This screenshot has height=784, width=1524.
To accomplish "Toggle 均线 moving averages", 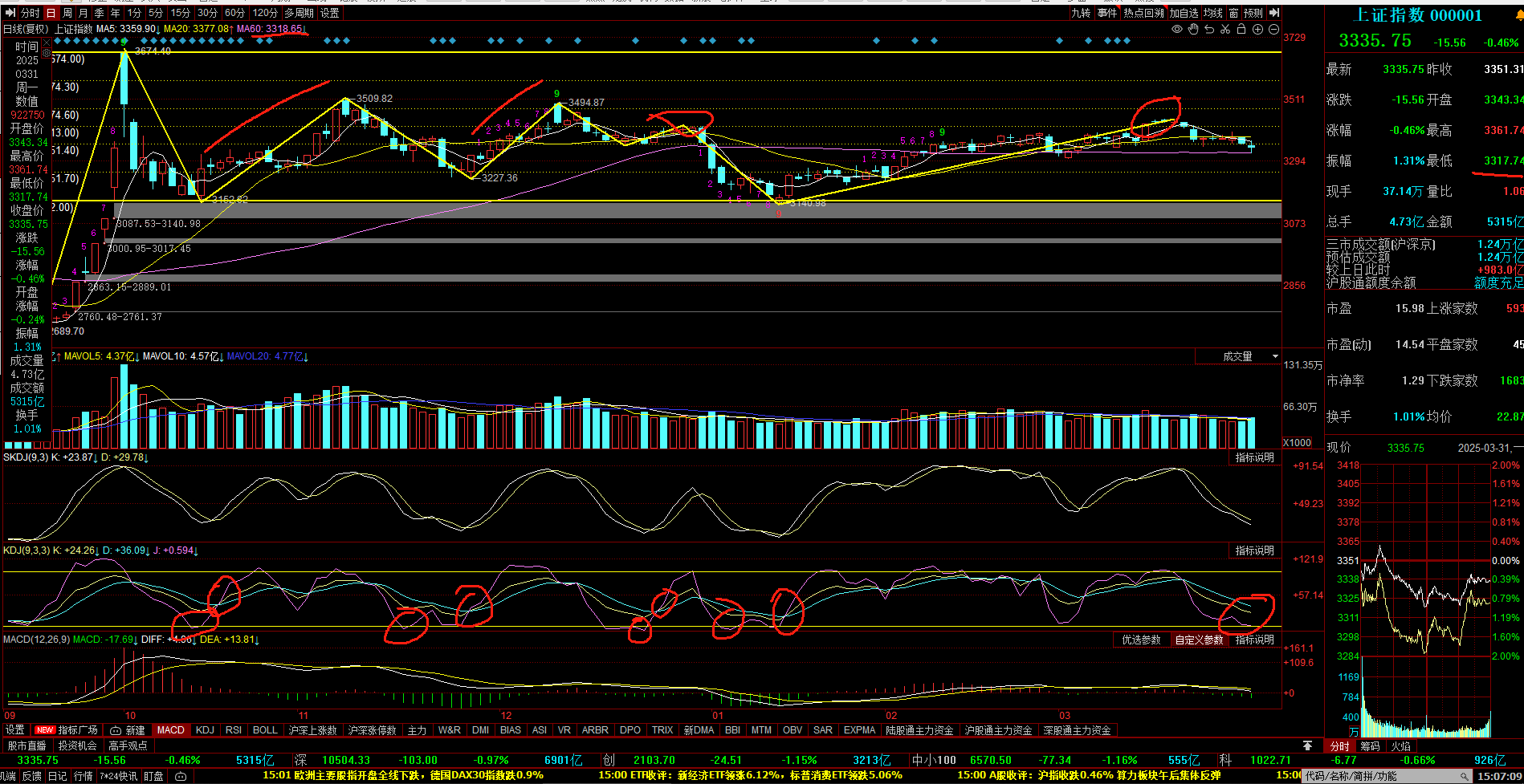I will click(1213, 13).
